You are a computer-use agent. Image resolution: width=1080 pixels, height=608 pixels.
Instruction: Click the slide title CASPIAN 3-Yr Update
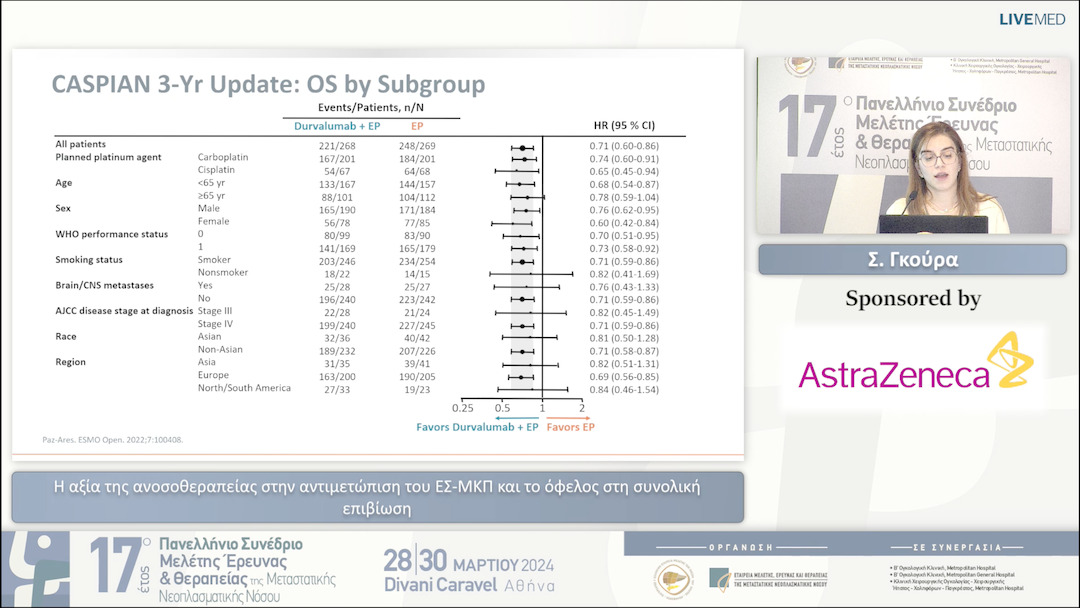click(x=269, y=84)
